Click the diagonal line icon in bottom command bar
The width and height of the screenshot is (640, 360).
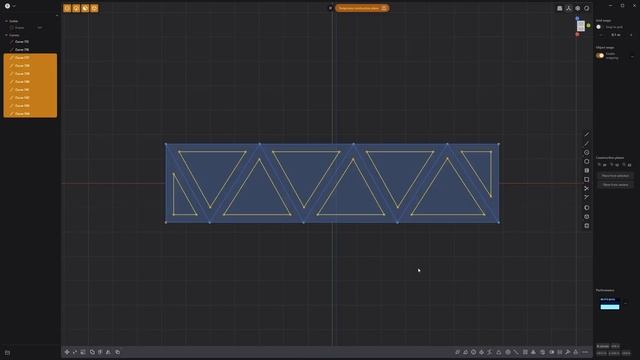click(x=516, y=352)
